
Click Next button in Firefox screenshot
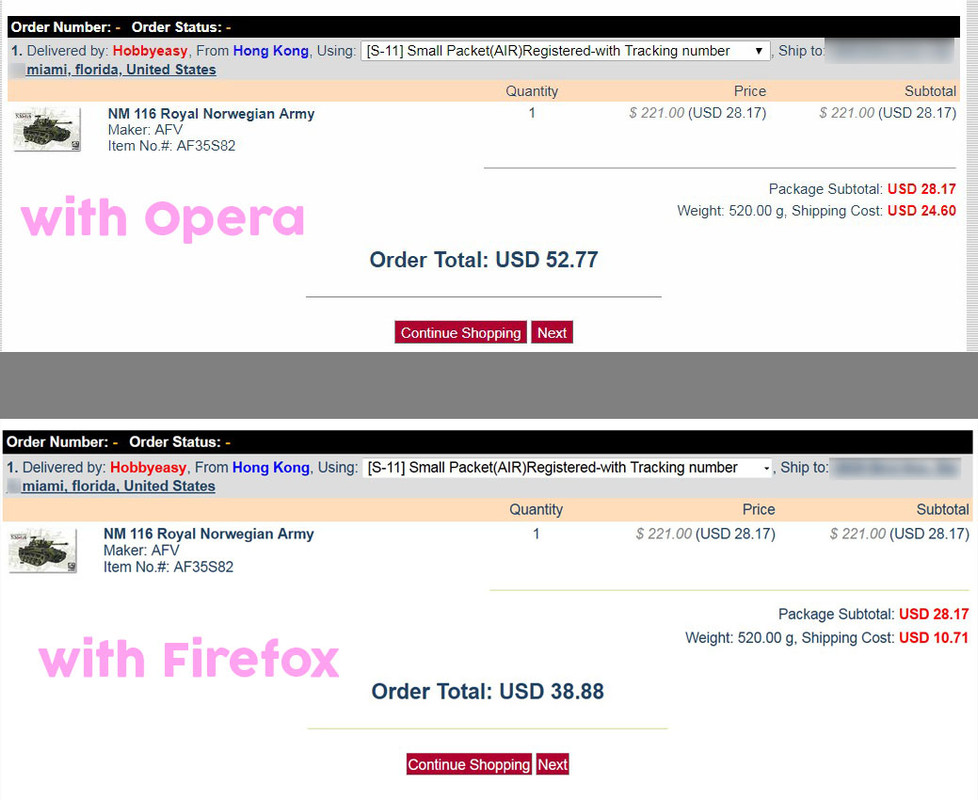[553, 764]
